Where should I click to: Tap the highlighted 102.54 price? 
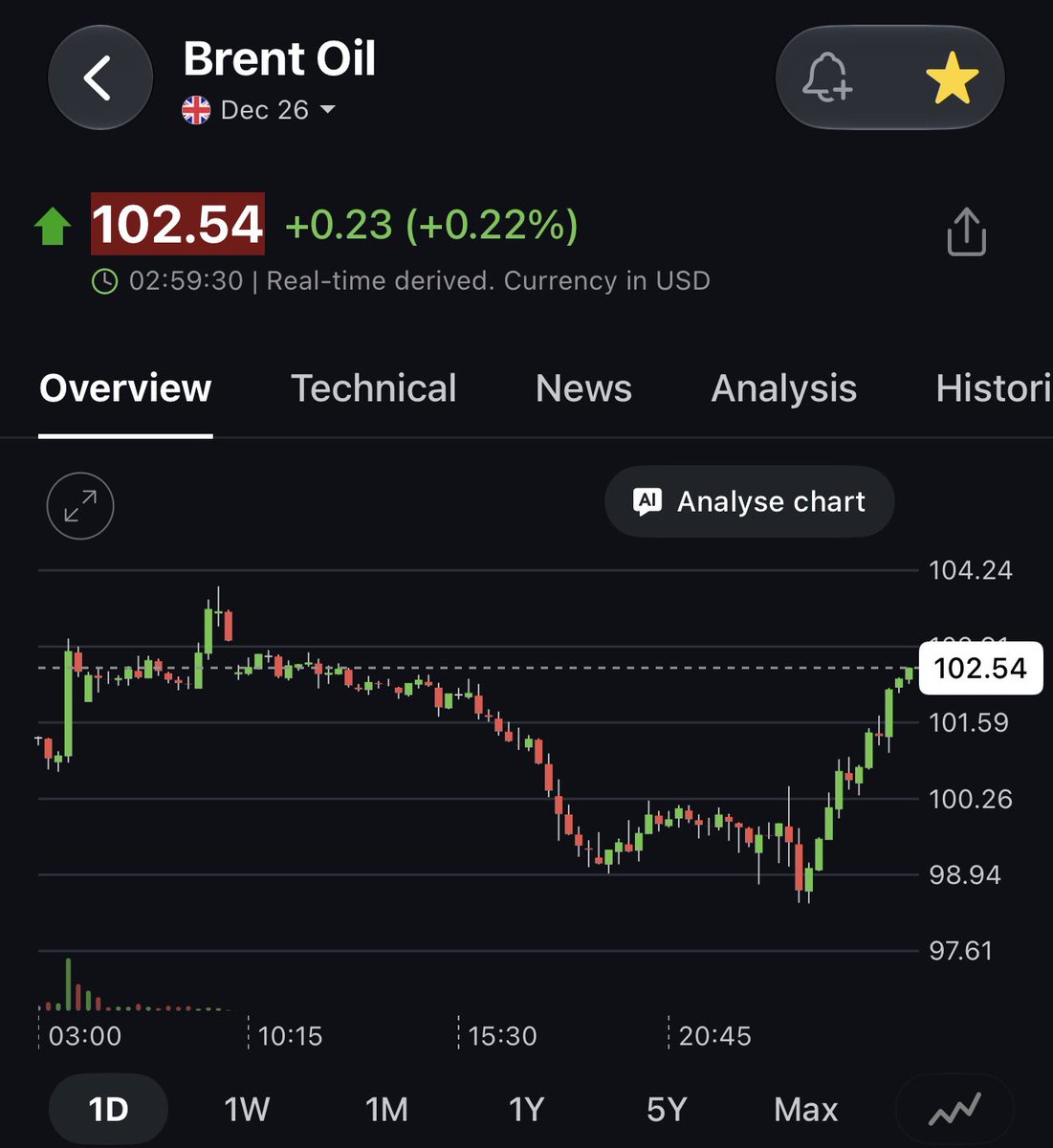tap(178, 224)
